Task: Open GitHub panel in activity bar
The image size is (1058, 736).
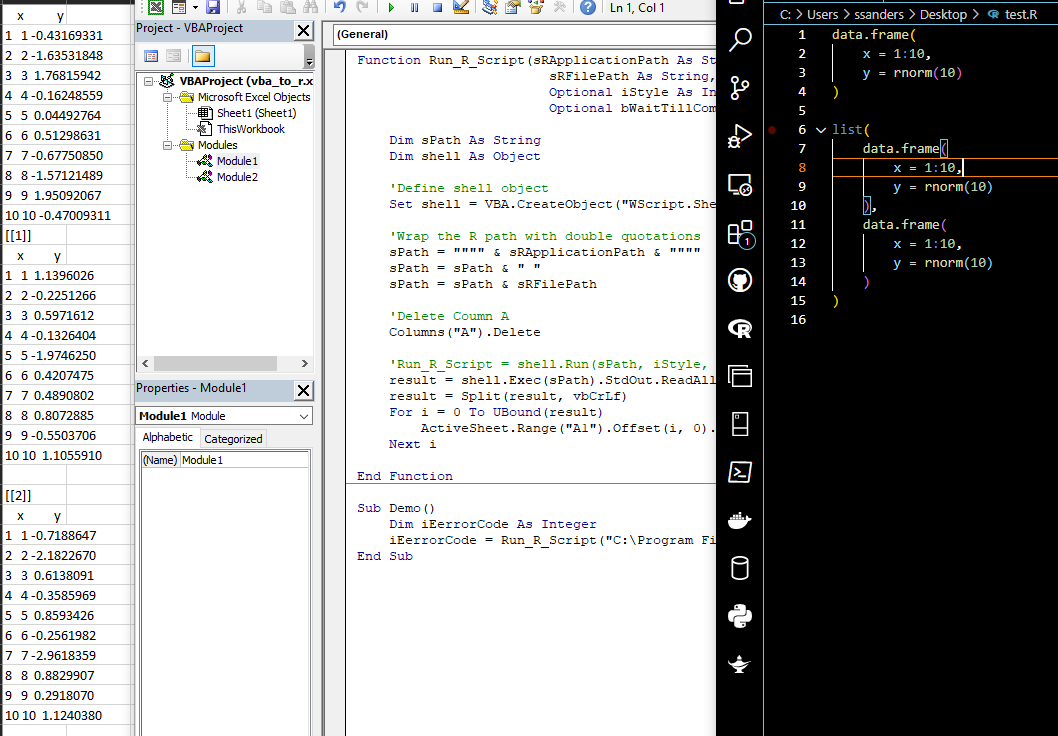Action: click(x=740, y=280)
